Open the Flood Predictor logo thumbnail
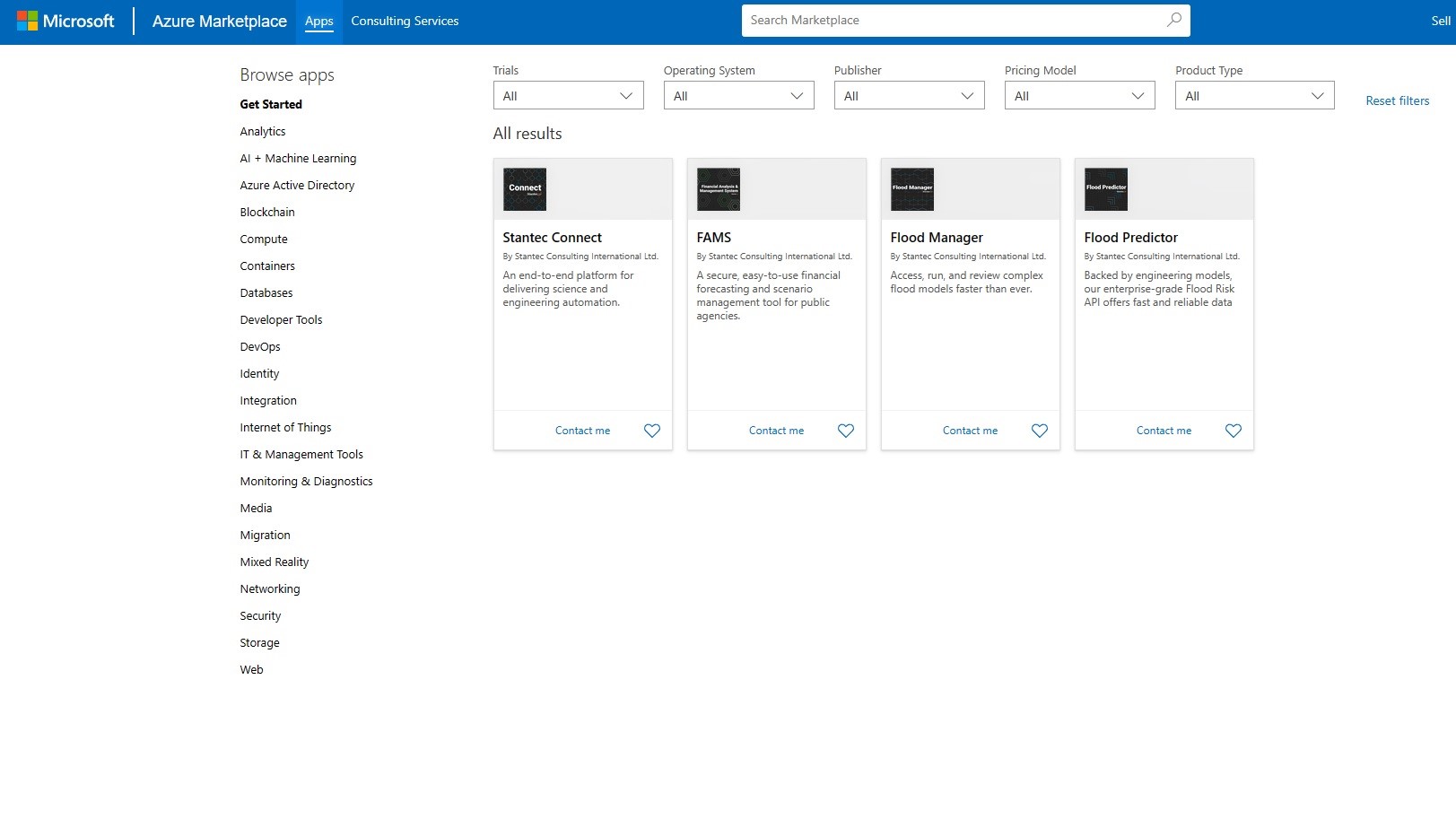Image resolution: width=1456 pixels, height=819 pixels. [x=1106, y=189]
